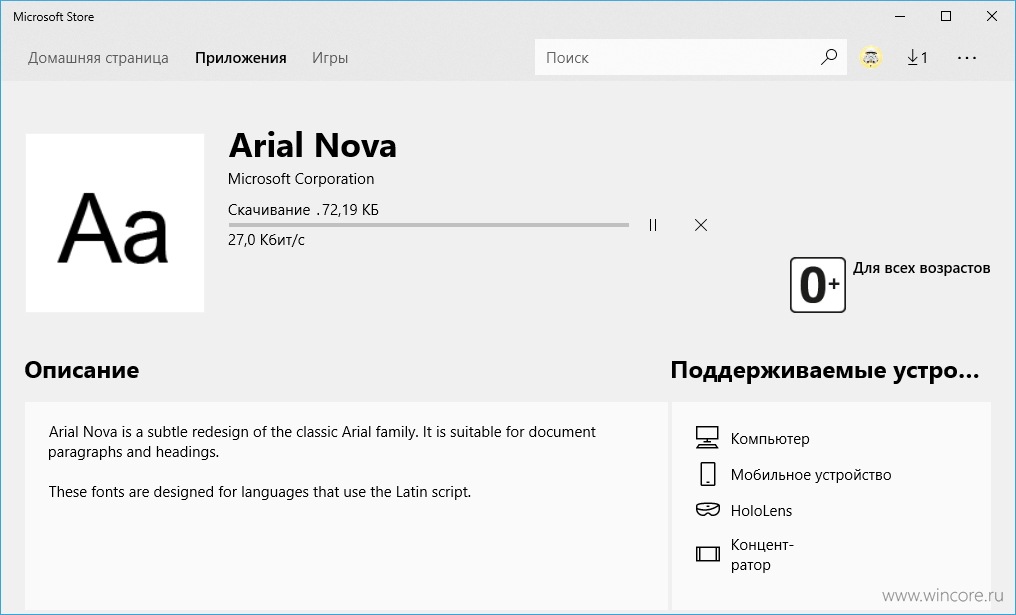The width and height of the screenshot is (1016, 615).
Task: Click the Для всех возрастов label
Action: click(921, 268)
